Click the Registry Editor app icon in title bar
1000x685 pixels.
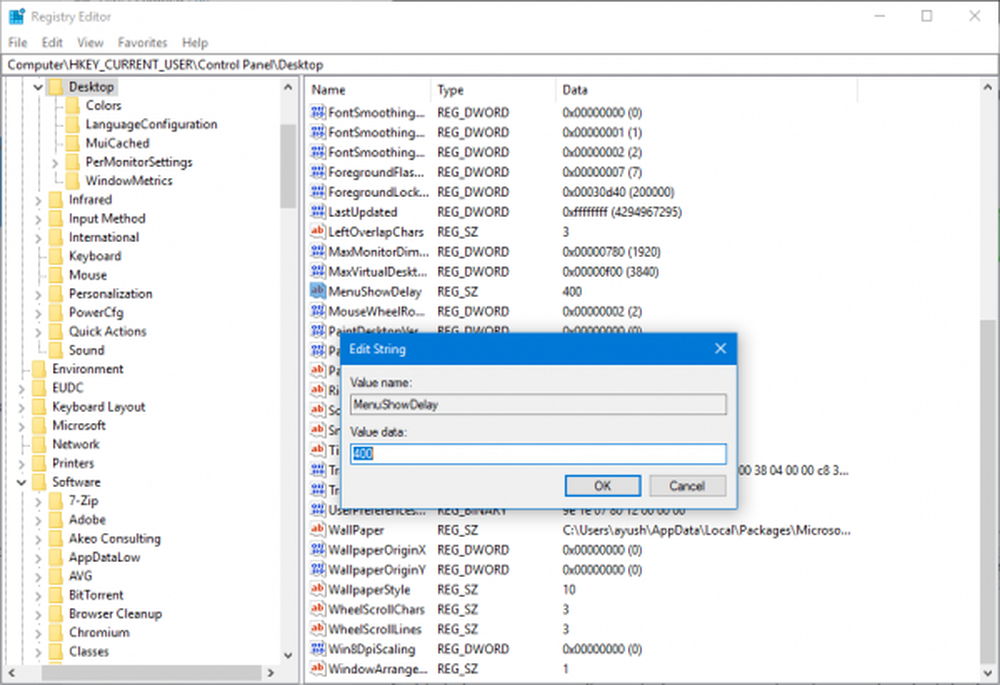coord(17,17)
